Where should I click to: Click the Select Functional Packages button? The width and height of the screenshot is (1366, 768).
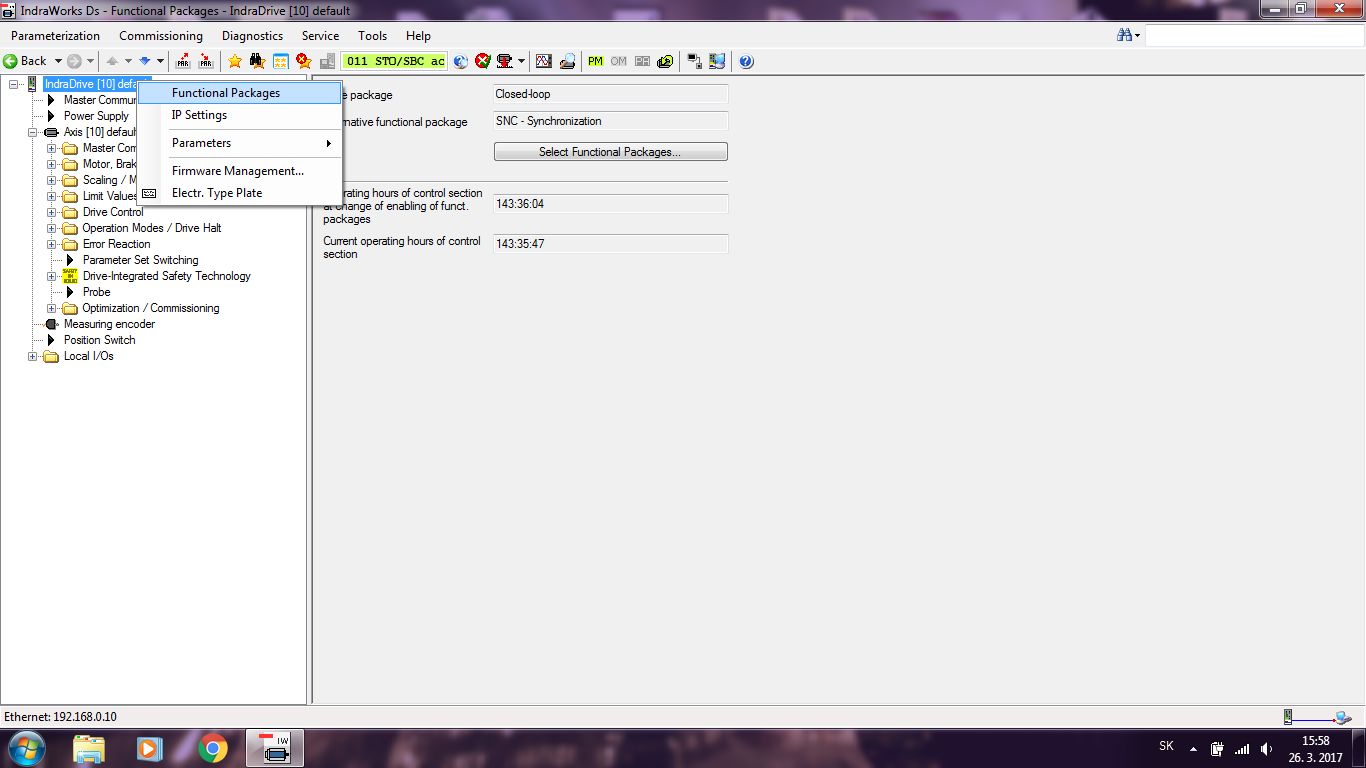point(610,152)
